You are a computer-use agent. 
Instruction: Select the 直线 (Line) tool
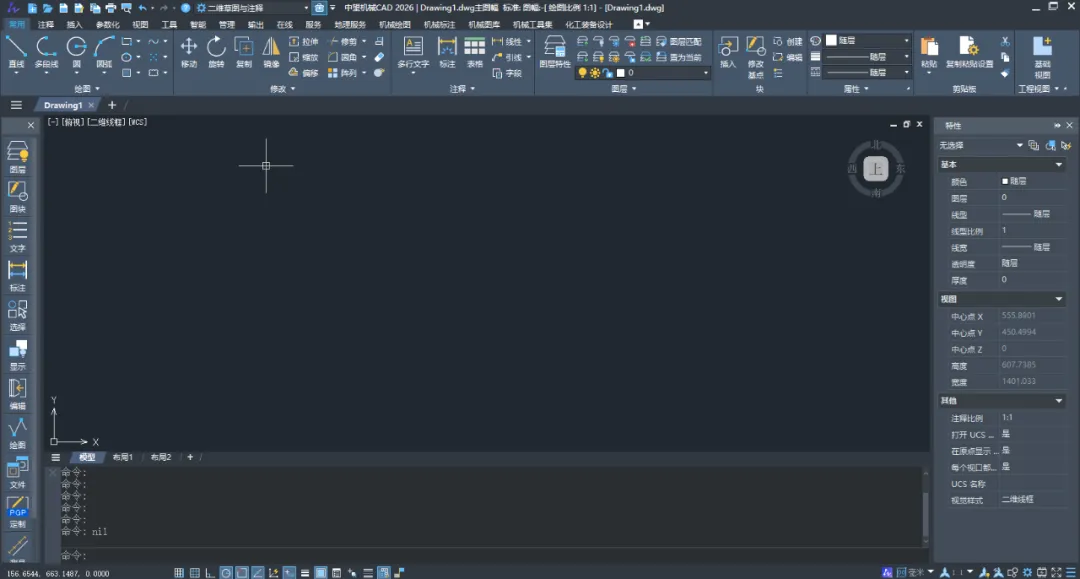point(16,52)
